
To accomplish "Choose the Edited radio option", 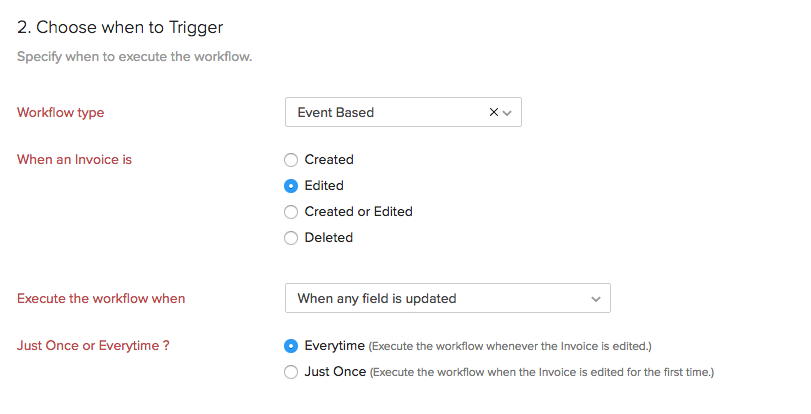I will point(291,186).
